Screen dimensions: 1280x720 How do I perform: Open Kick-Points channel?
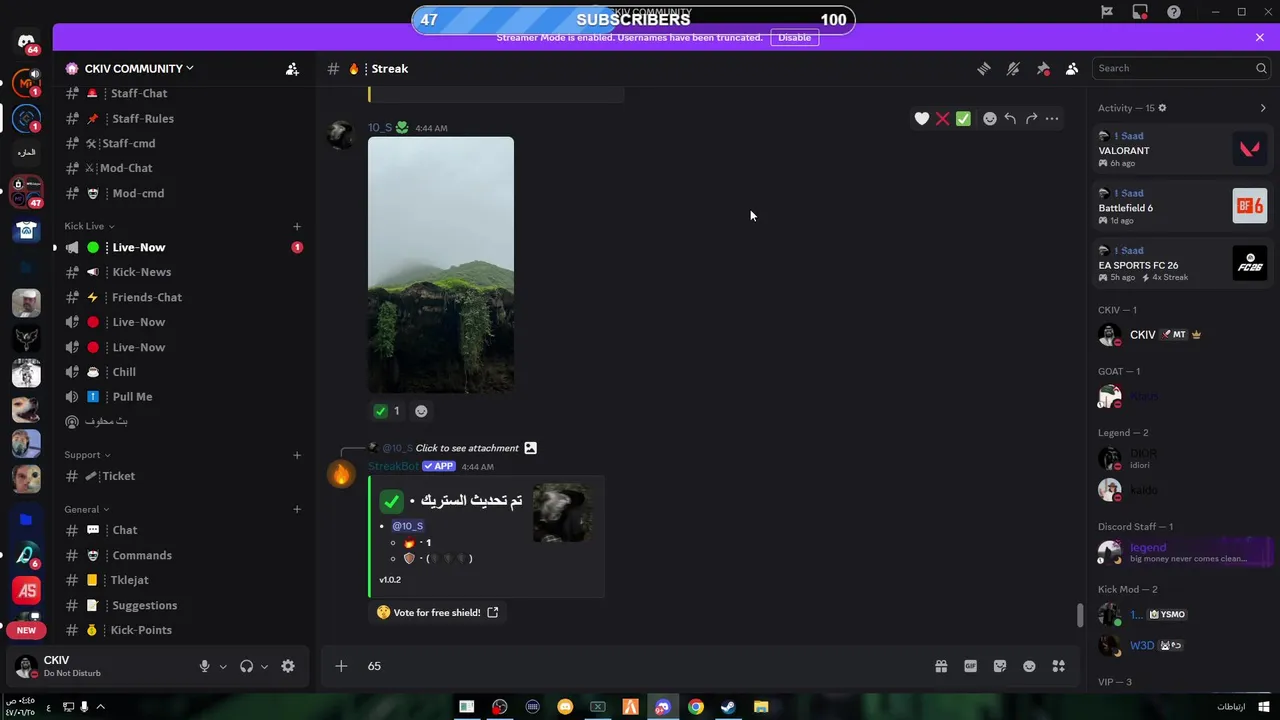182,630
